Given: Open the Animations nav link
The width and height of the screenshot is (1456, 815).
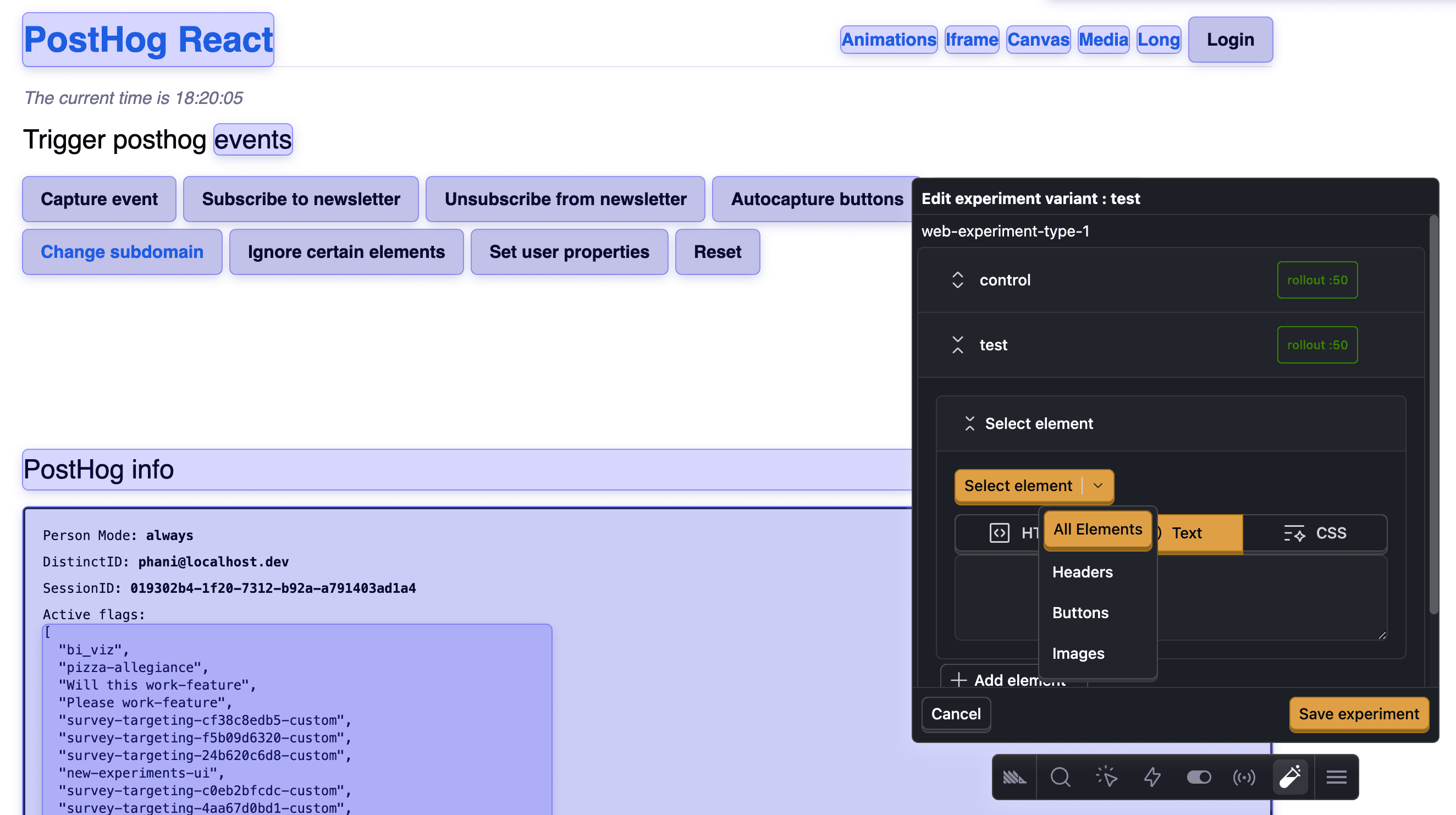Looking at the screenshot, I should coord(889,40).
